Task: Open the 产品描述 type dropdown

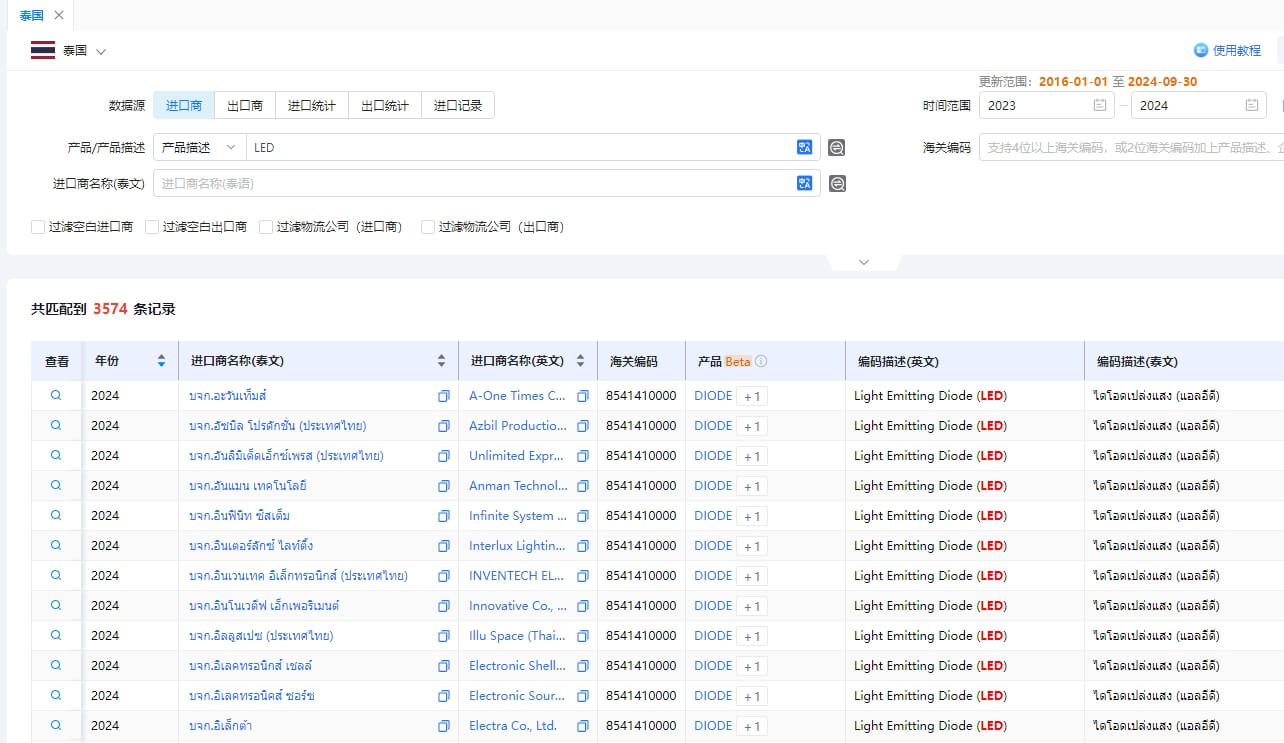Action: [200, 147]
